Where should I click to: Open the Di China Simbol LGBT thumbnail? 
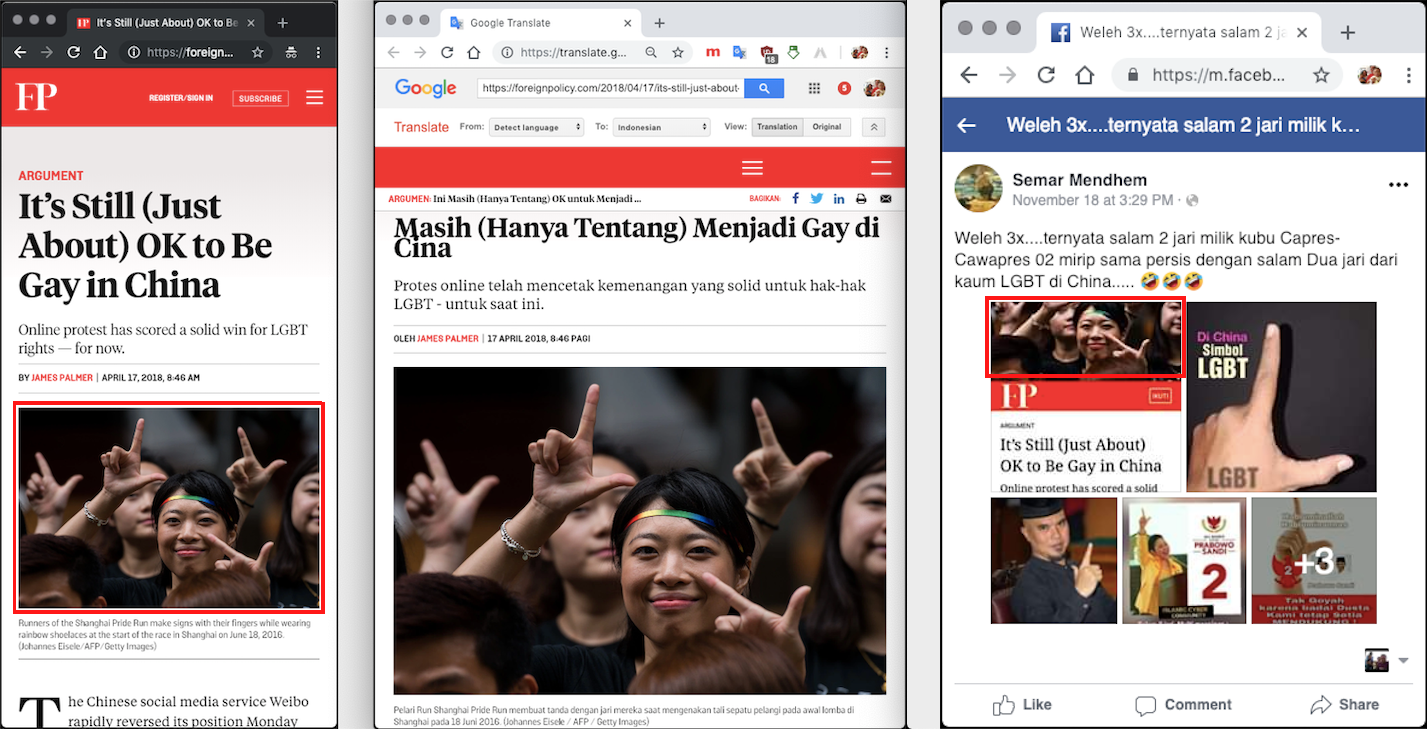tap(1281, 397)
